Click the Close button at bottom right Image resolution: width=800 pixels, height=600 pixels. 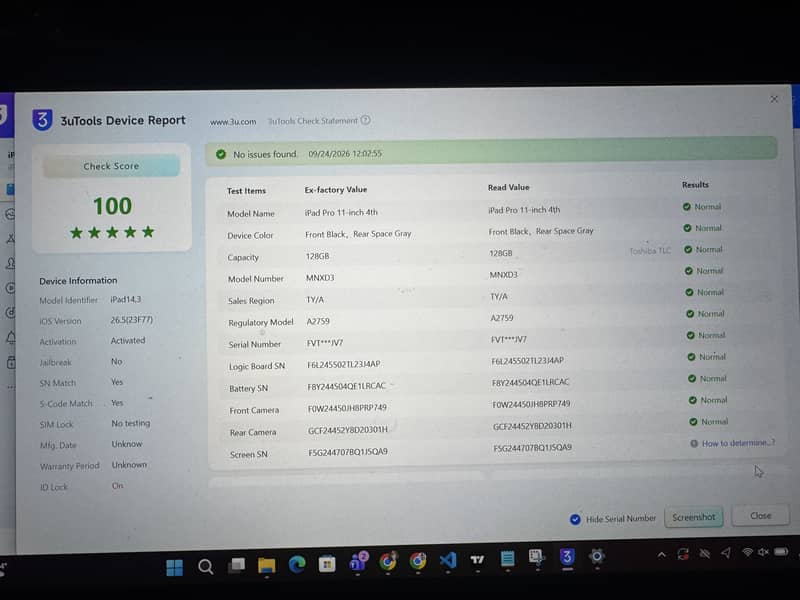point(761,516)
